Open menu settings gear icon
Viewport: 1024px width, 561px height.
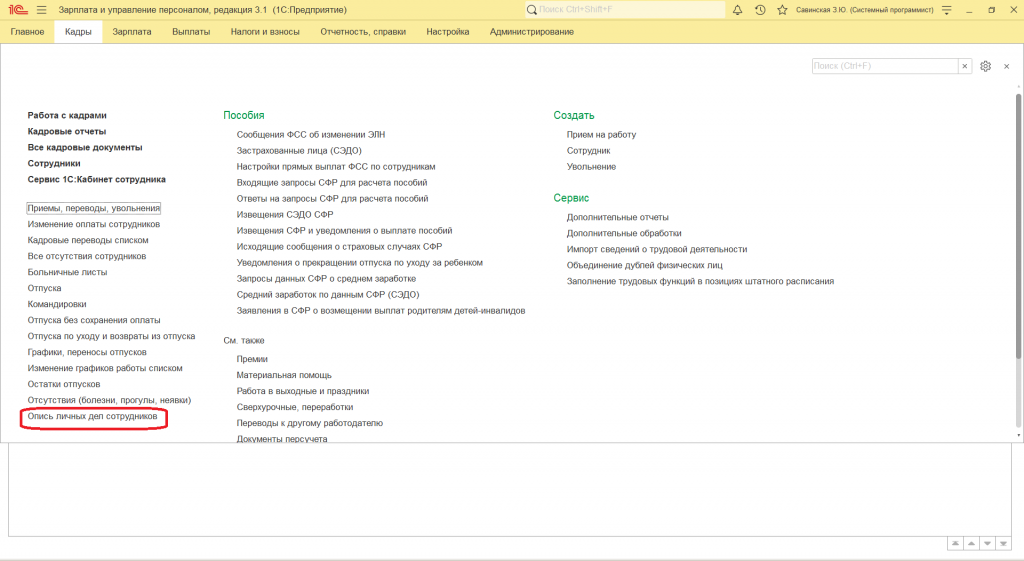pyautogui.click(x=985, y=66)
